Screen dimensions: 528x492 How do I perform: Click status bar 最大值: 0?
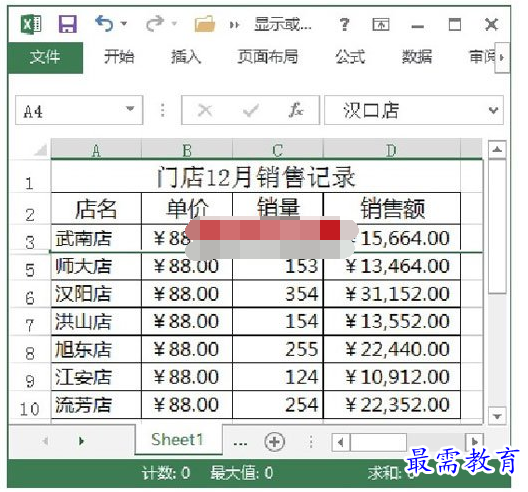[241, 473]
